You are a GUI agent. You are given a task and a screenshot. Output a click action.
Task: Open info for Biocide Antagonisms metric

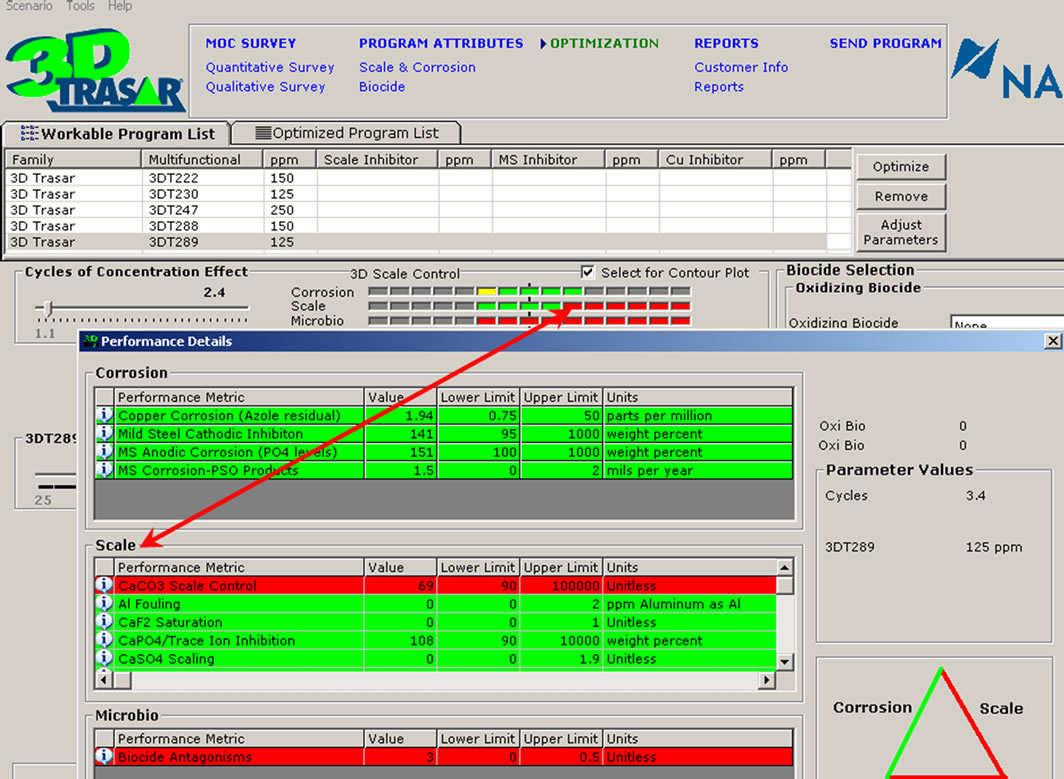104,756
